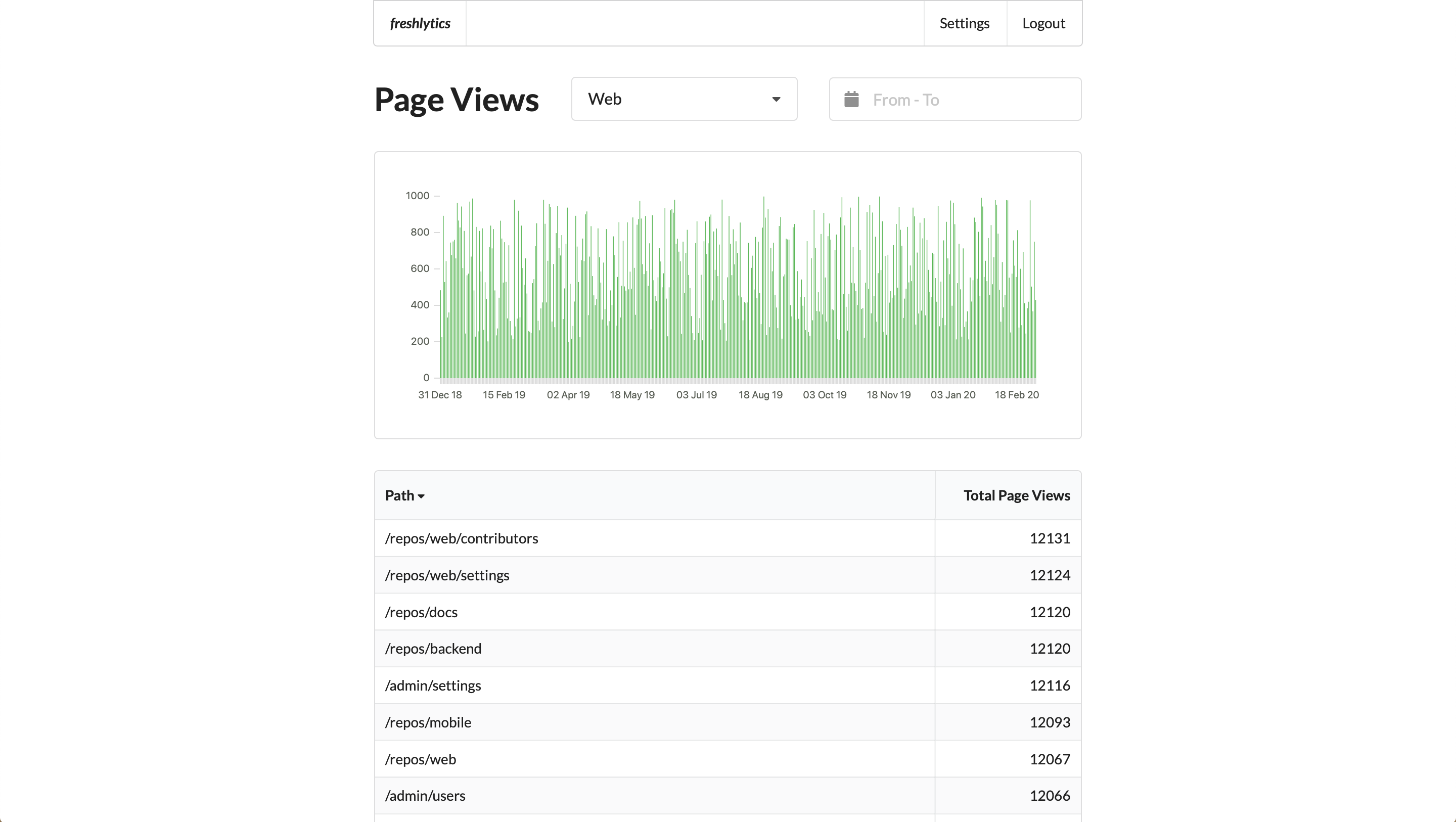This screenshot has width=1456, height=822.
Task: Click the /admin/users path row
Action: tap(425, 795)
